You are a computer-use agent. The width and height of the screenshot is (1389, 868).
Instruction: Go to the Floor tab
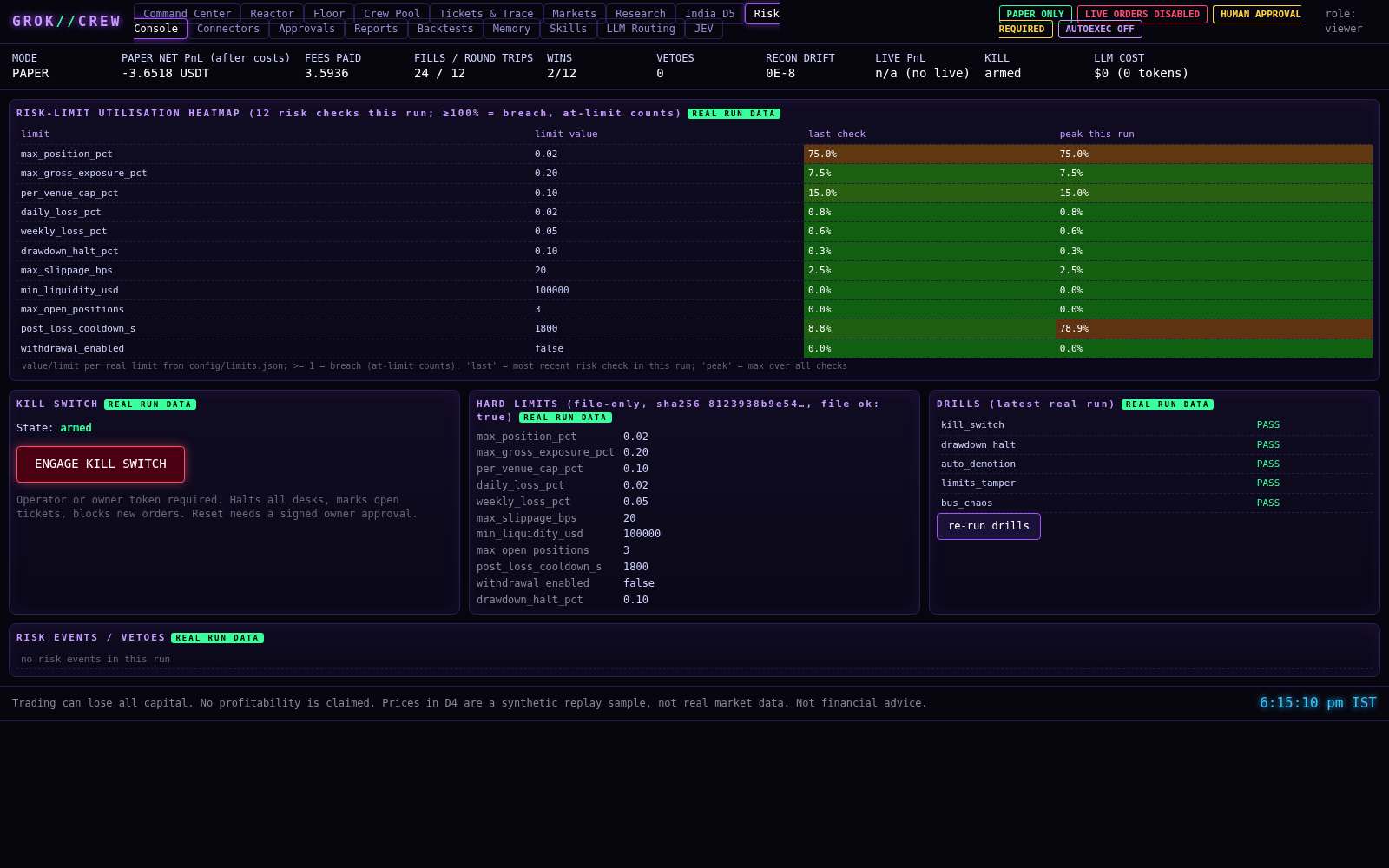coord(329,13)
